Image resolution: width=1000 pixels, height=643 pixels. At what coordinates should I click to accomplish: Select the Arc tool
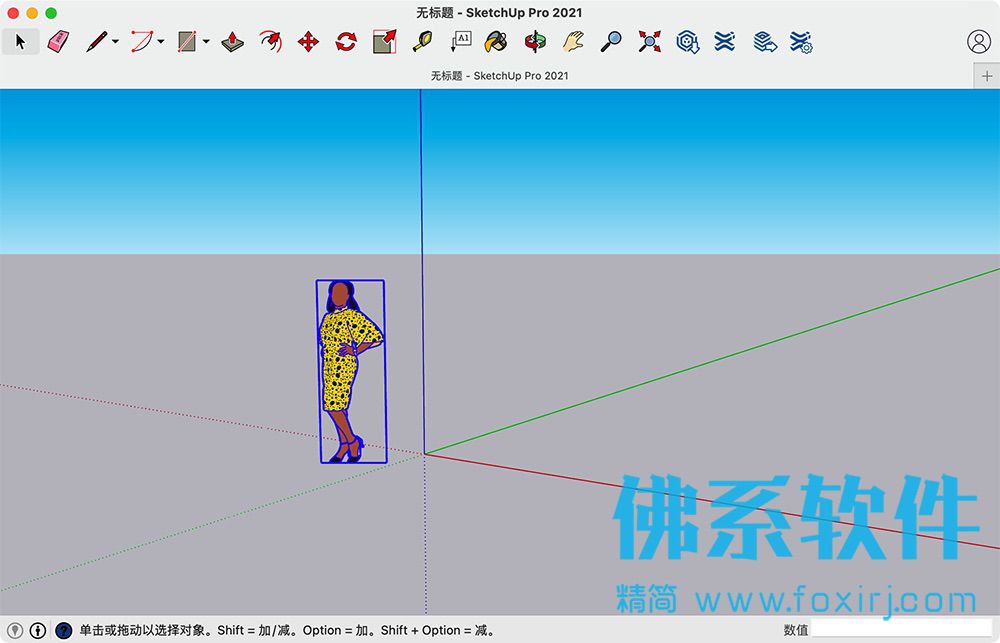point(142,42)
